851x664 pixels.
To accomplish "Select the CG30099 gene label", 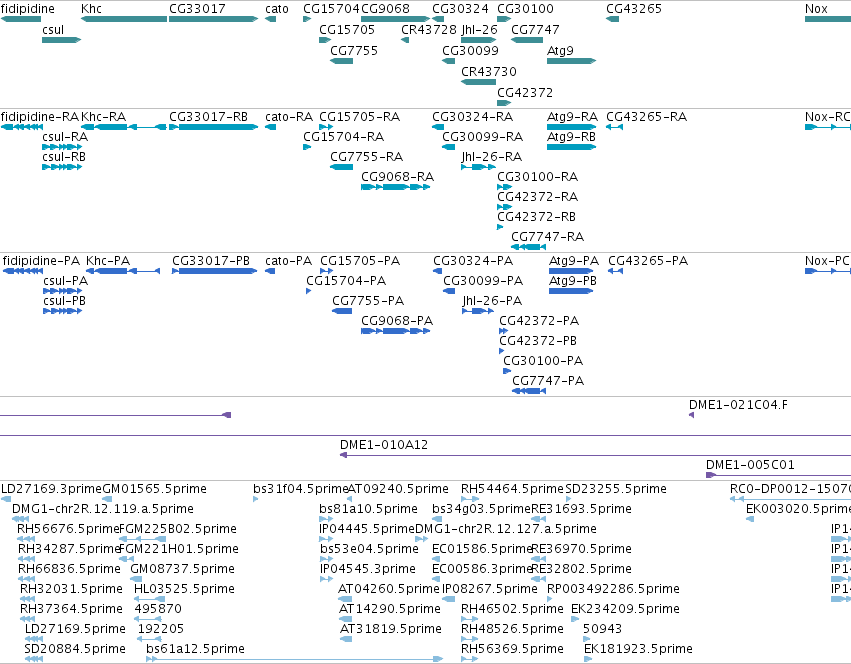I will point(471,51).
